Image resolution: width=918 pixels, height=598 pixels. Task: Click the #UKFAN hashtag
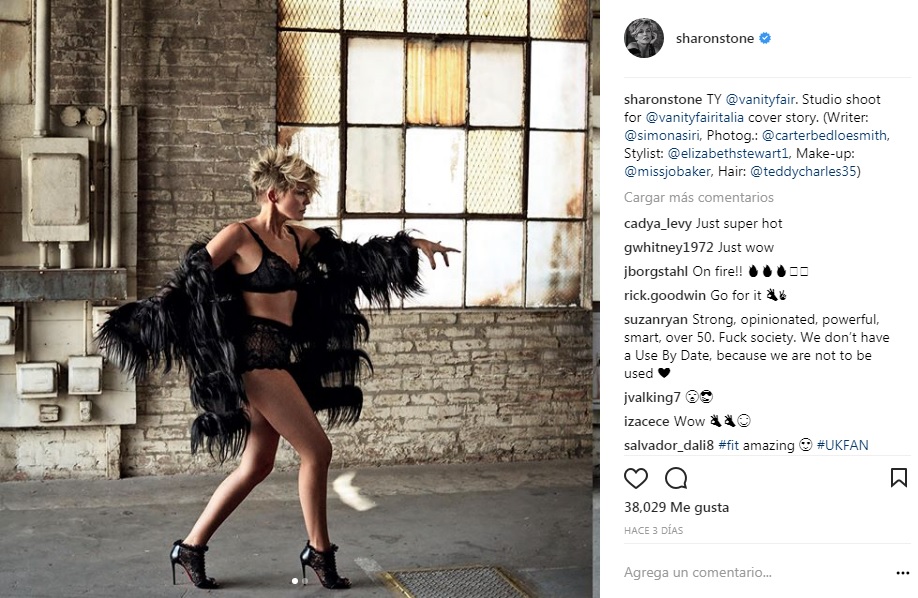coord(842,445)
